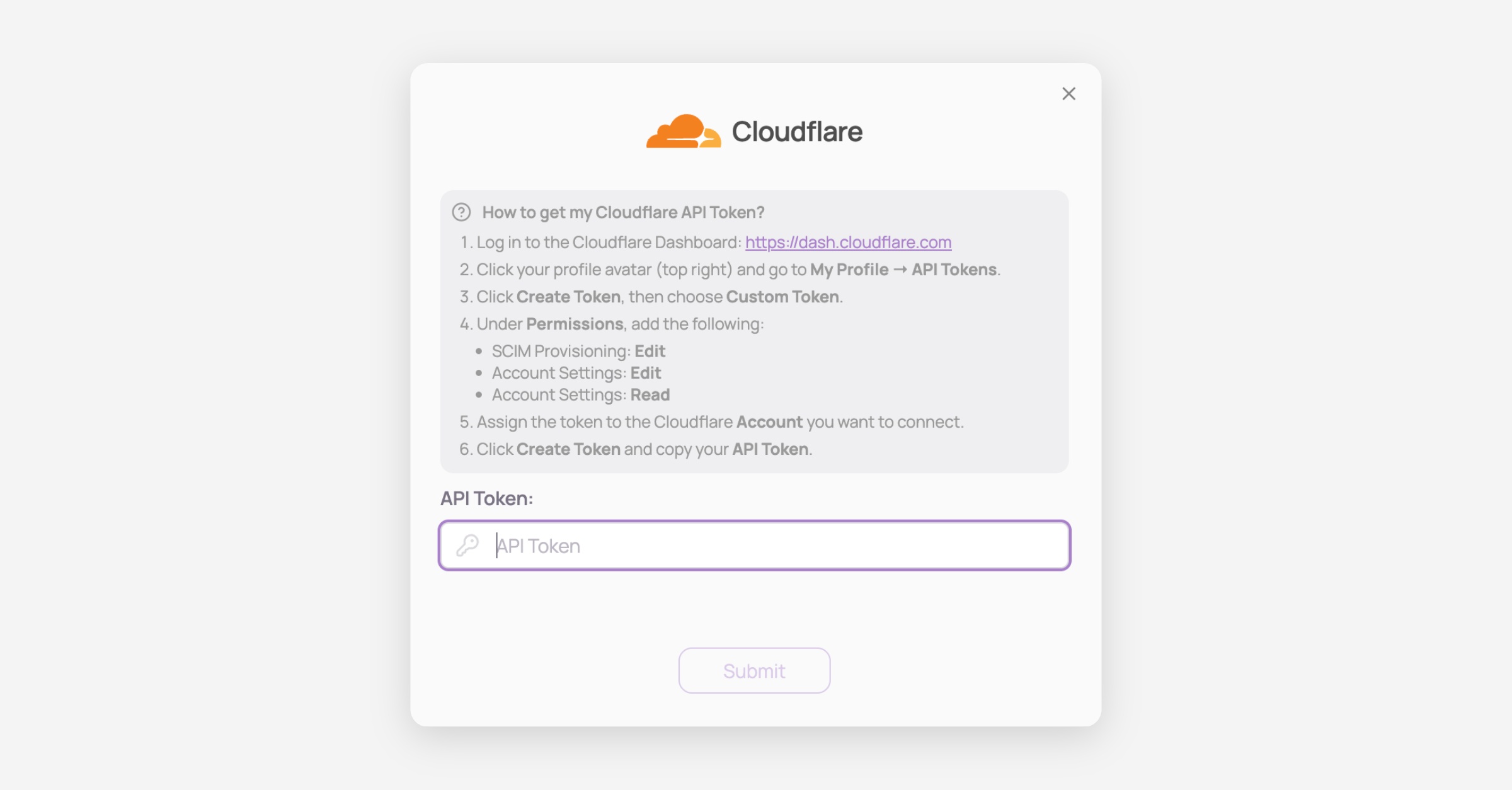The width and height of the screenshot is (1512, 790).
Task: Select the "Account Settings: Read" bullet
Action: (580, 395)
